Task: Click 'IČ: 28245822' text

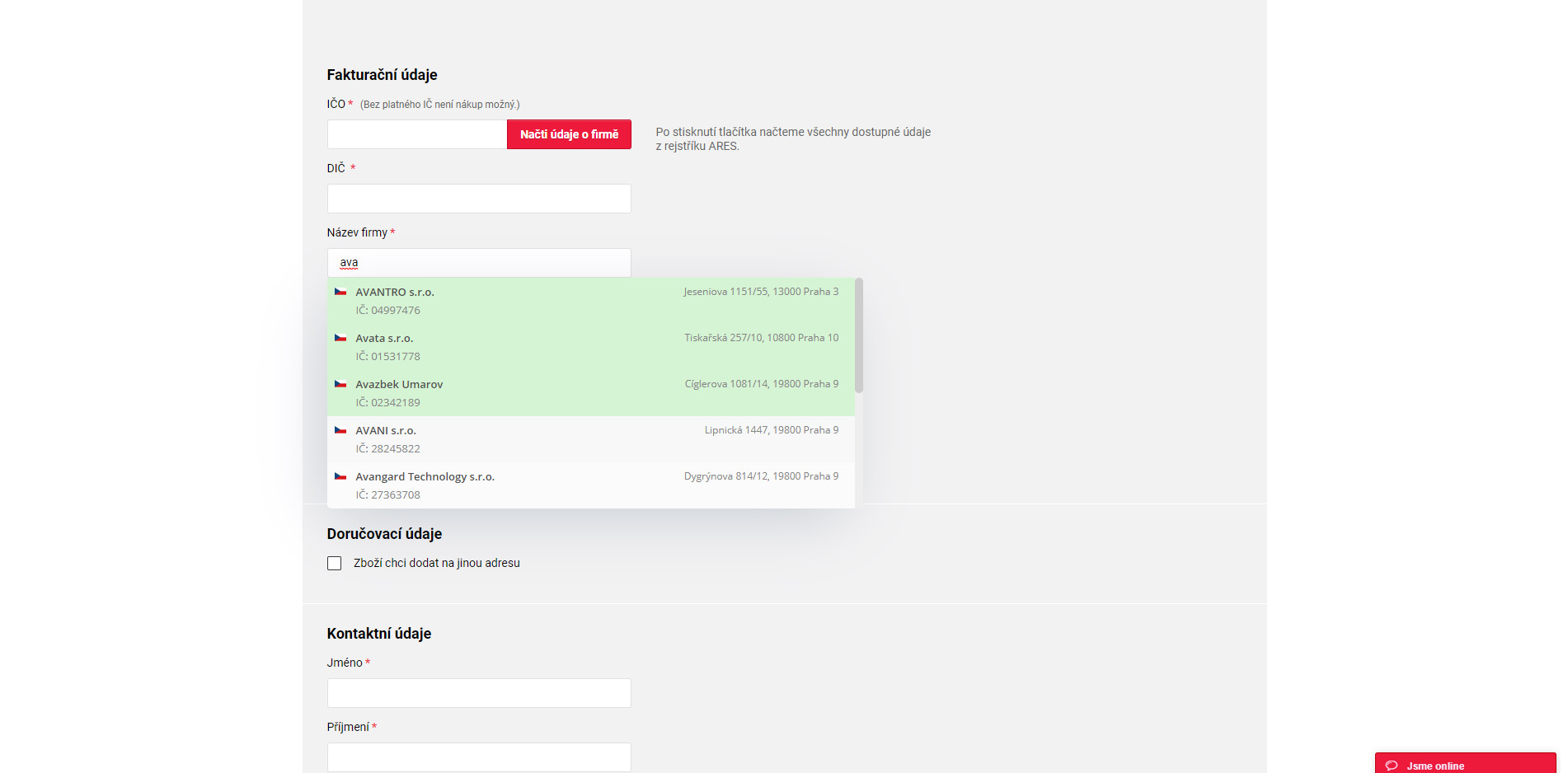Action: coord(387,449)
